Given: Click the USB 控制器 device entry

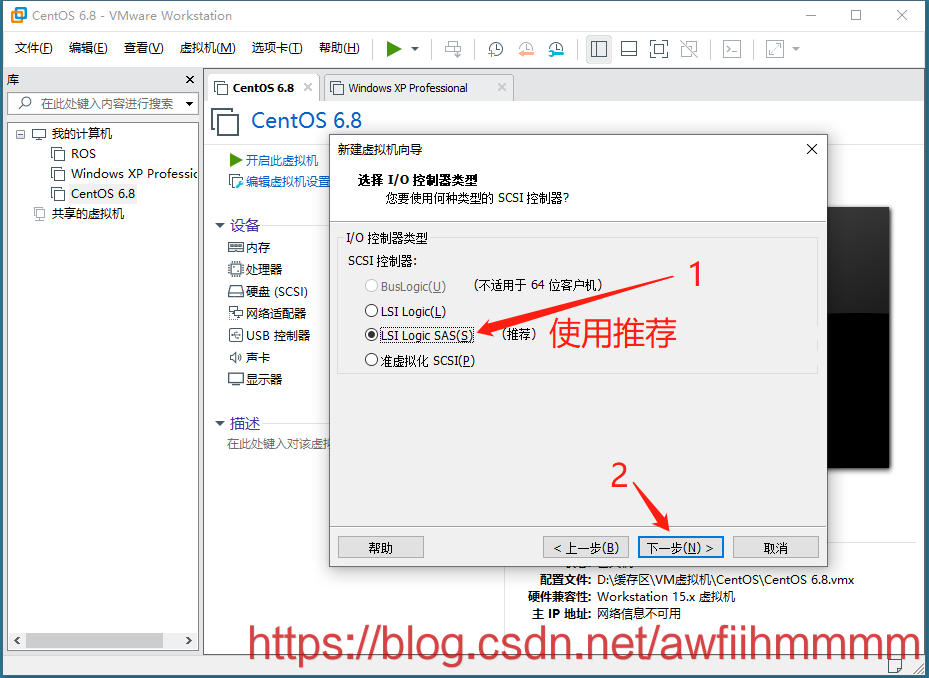Looking at the screenshot, I should click(x=269, y=335).
